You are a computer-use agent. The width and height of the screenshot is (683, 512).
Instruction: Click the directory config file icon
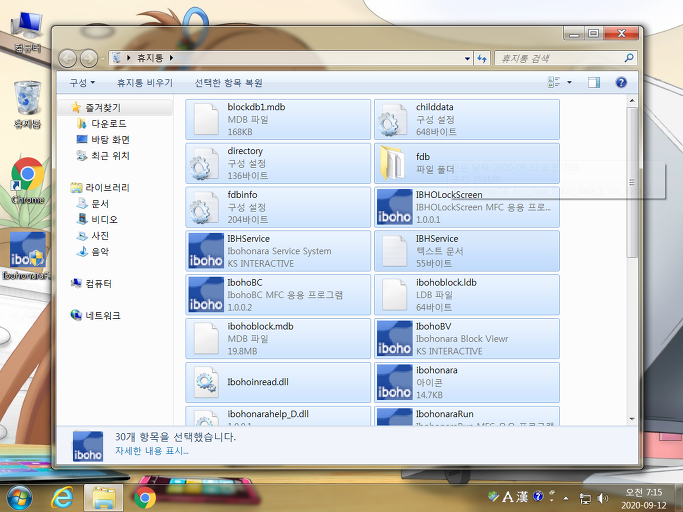(x=205, y=163)
